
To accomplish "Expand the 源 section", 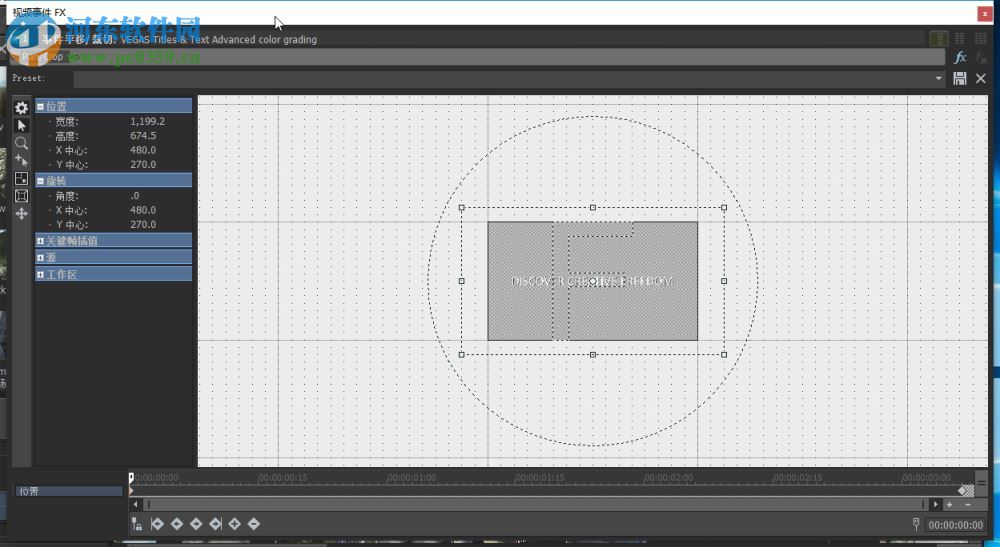I will 40,258.
